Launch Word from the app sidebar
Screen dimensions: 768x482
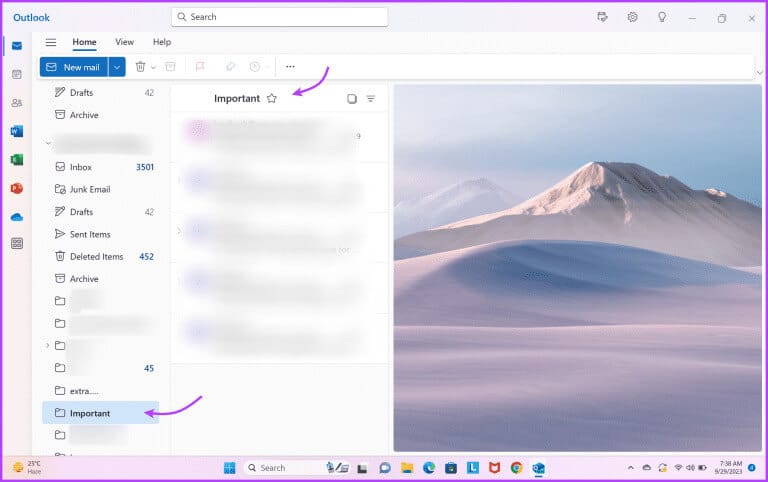click(x=17, y=131)
